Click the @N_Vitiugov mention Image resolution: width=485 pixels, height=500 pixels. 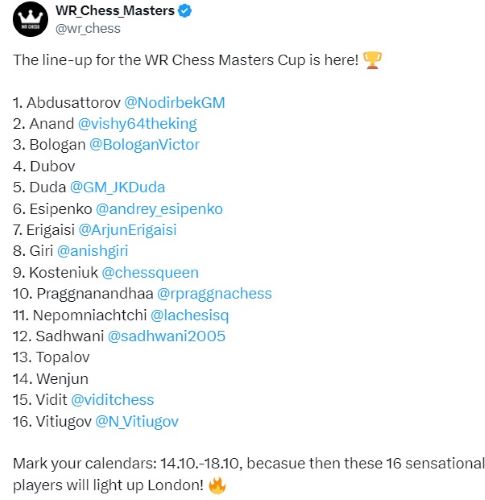coord(137,421)
